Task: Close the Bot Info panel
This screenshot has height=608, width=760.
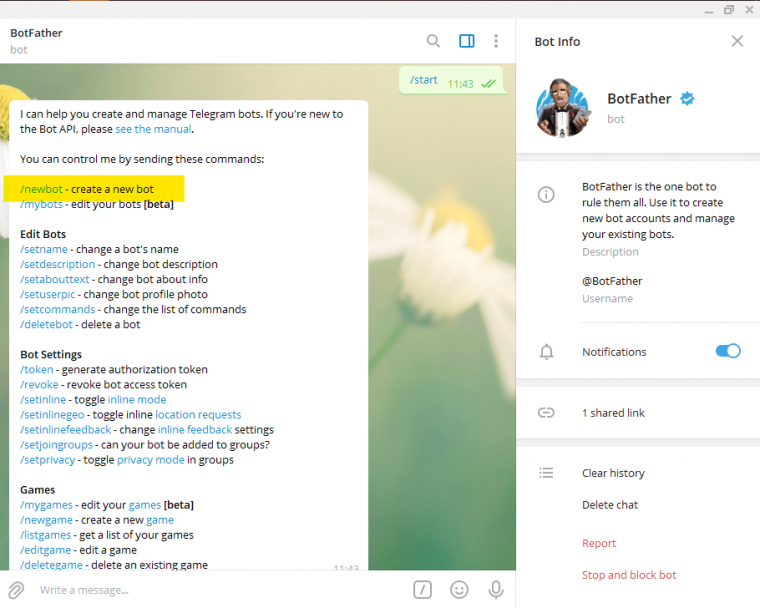Action: pyautogui.click(x=737, y=41)
